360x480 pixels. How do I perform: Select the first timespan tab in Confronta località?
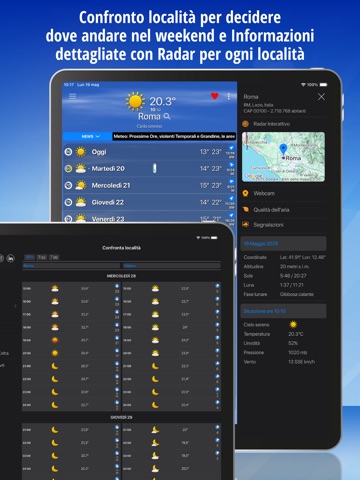click(x=30, y=257)
